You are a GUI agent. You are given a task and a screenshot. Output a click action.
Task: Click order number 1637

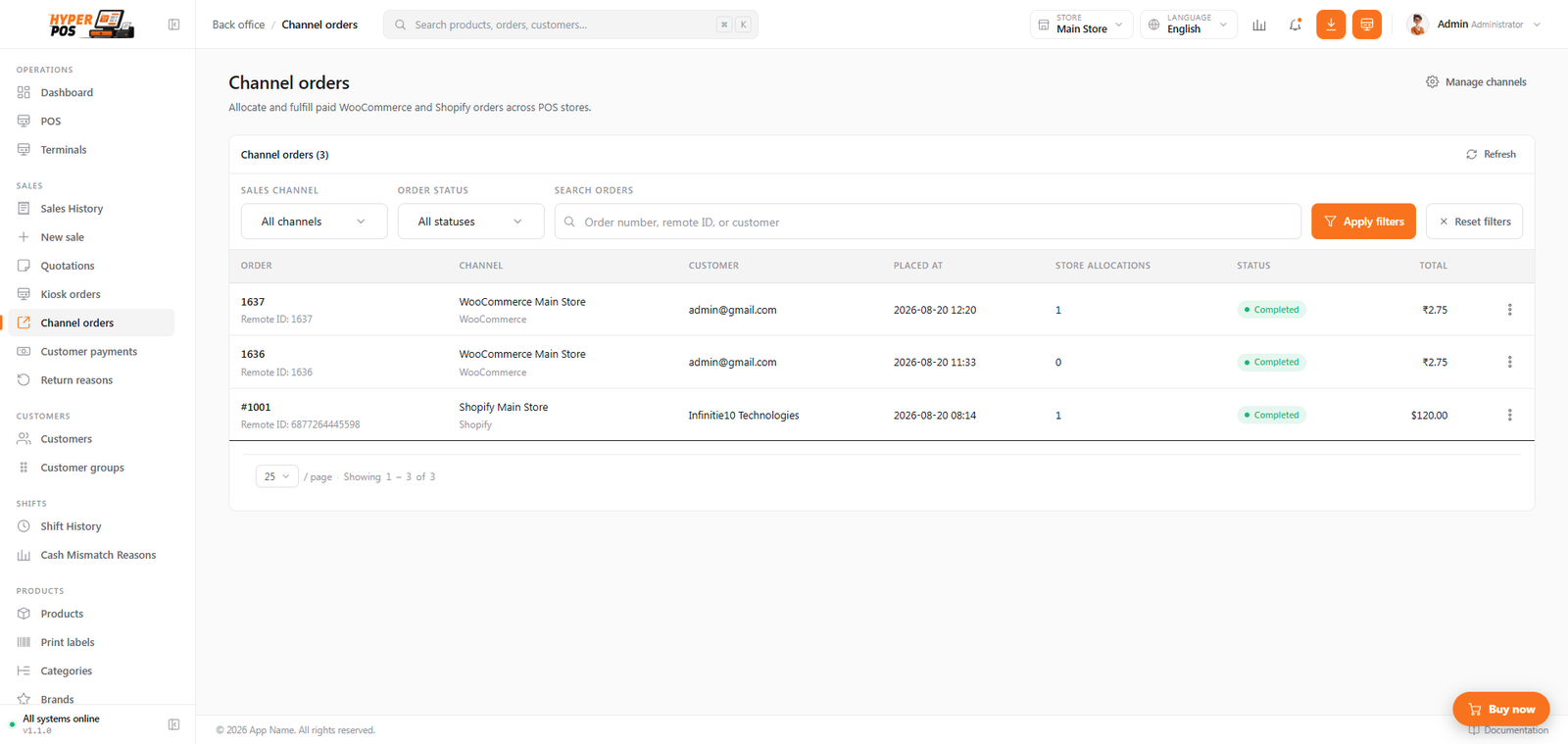pos(253,302)
